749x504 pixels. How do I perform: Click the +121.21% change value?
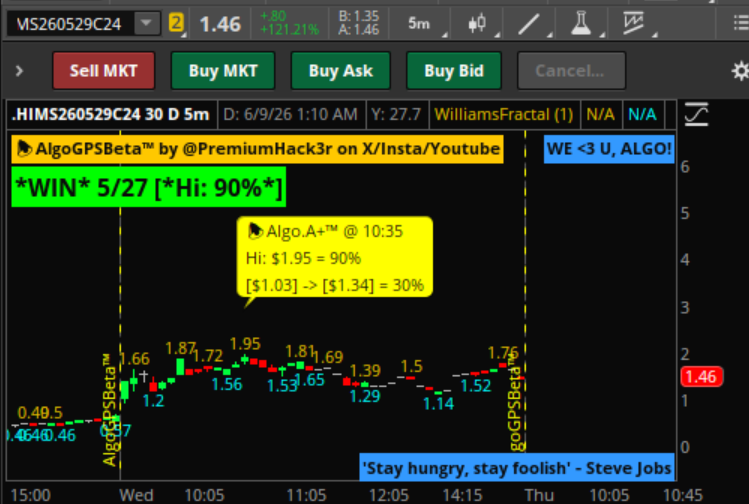tap(289, 30)
